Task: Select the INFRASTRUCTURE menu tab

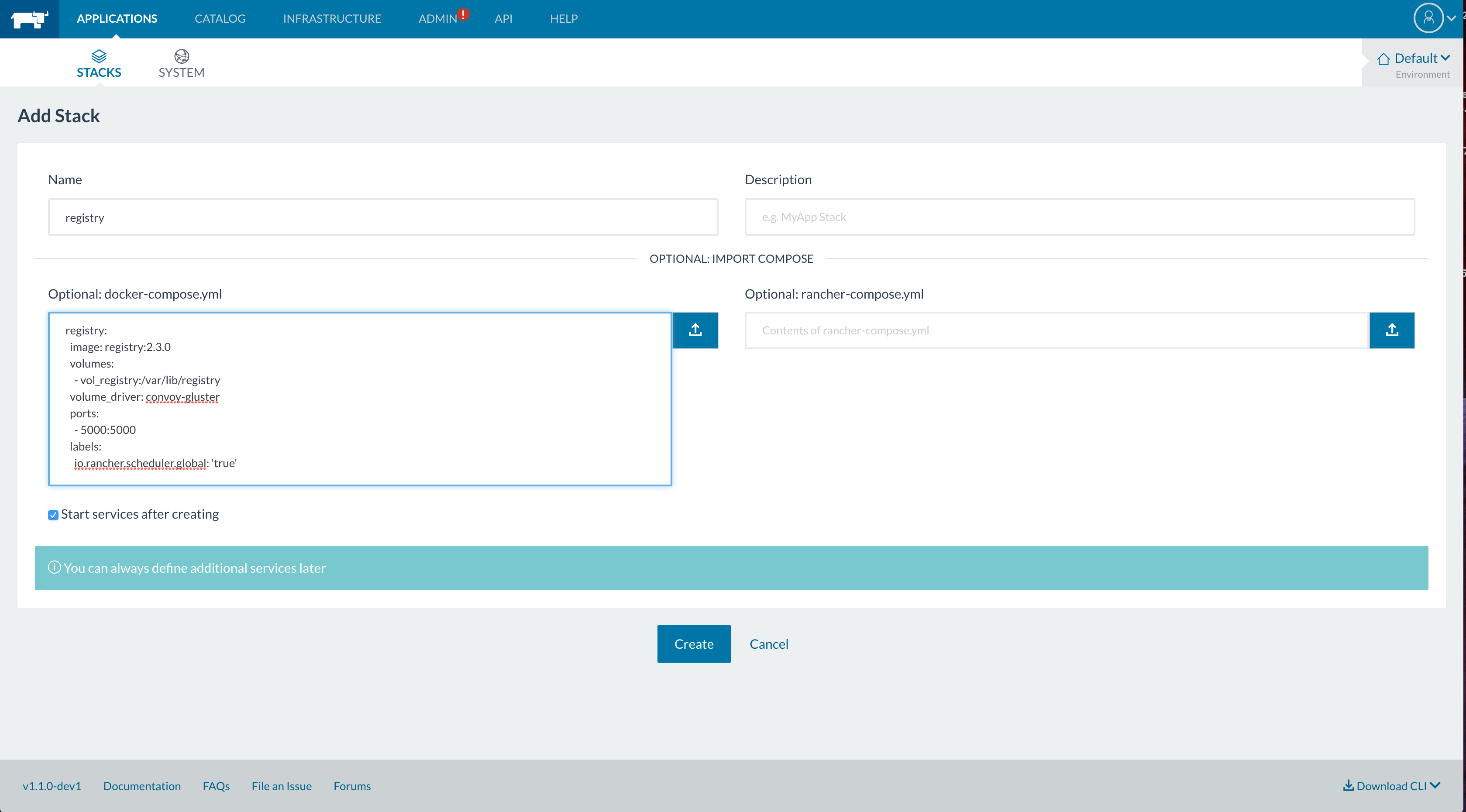Action: point(331,18)
